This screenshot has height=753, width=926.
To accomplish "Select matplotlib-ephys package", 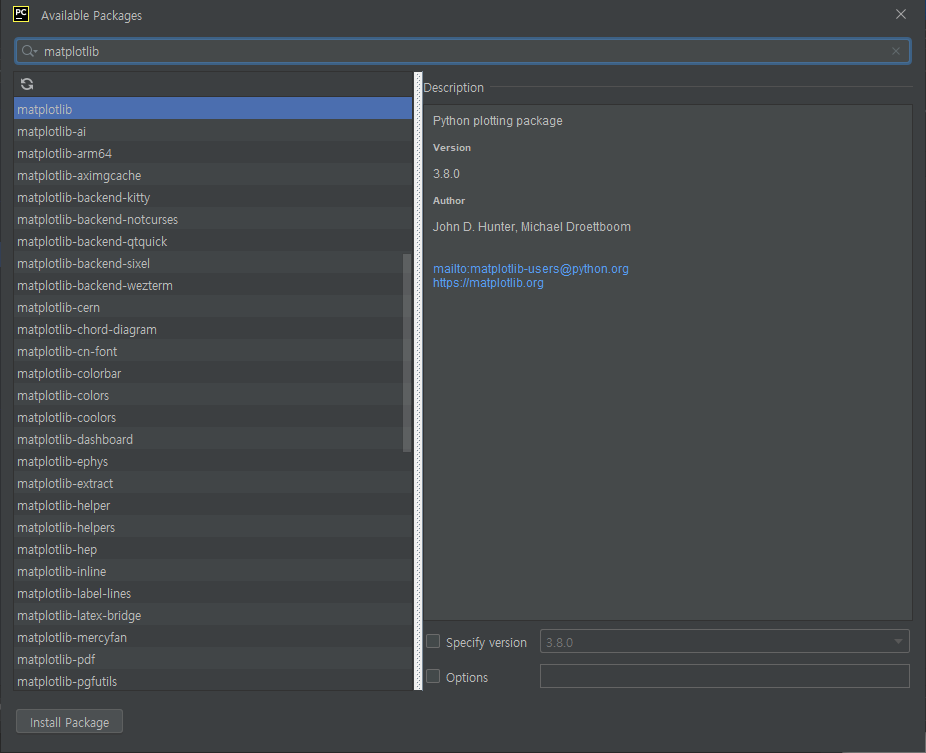I will [x=213, y=461].
